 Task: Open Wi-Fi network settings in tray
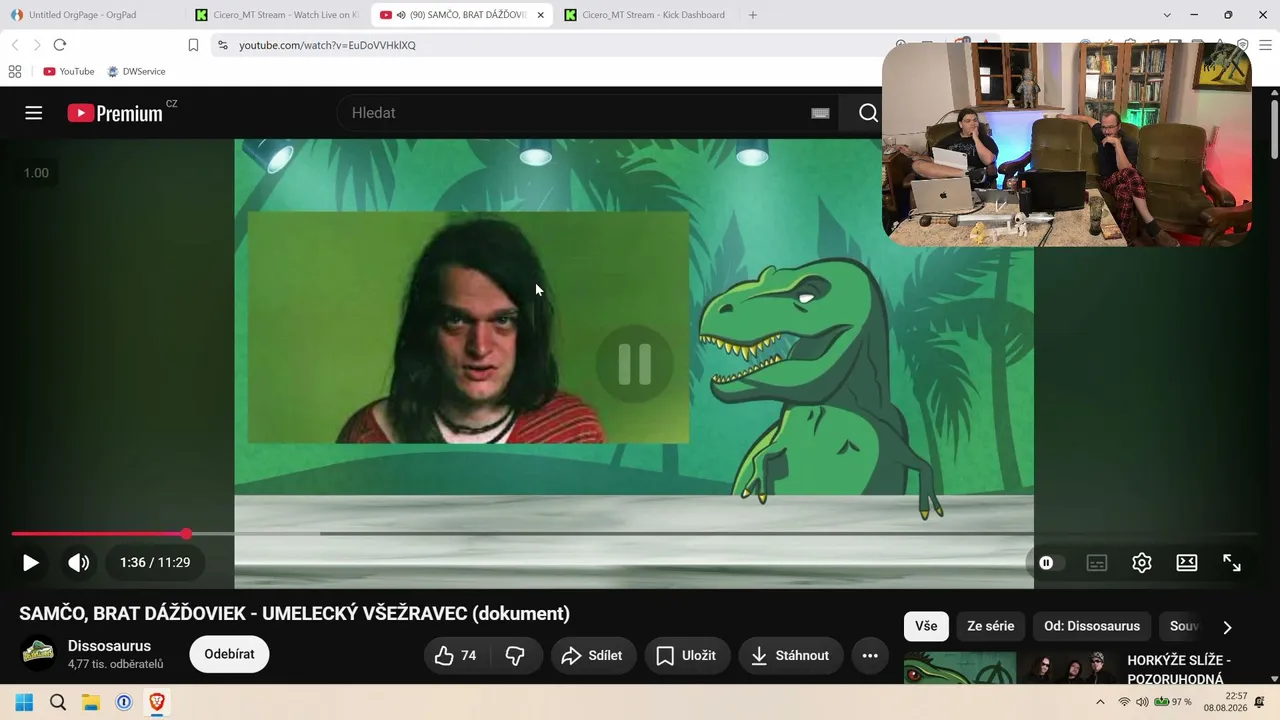pyautogui.click(x=1124, y=702)
